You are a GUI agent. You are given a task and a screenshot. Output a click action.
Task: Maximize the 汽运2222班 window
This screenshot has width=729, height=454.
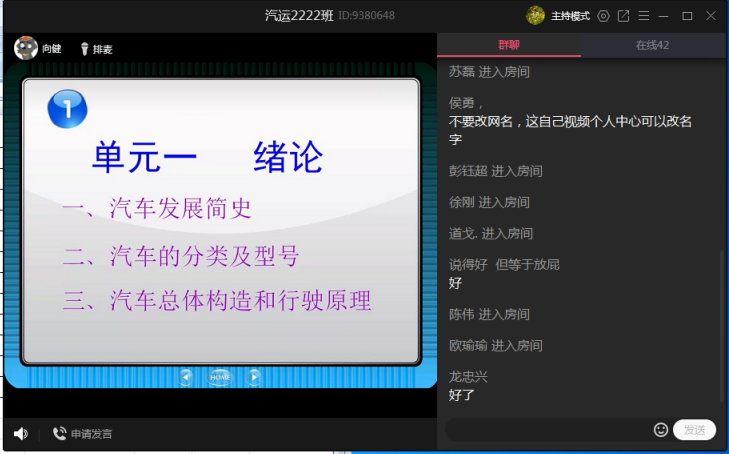coord(687,16)
